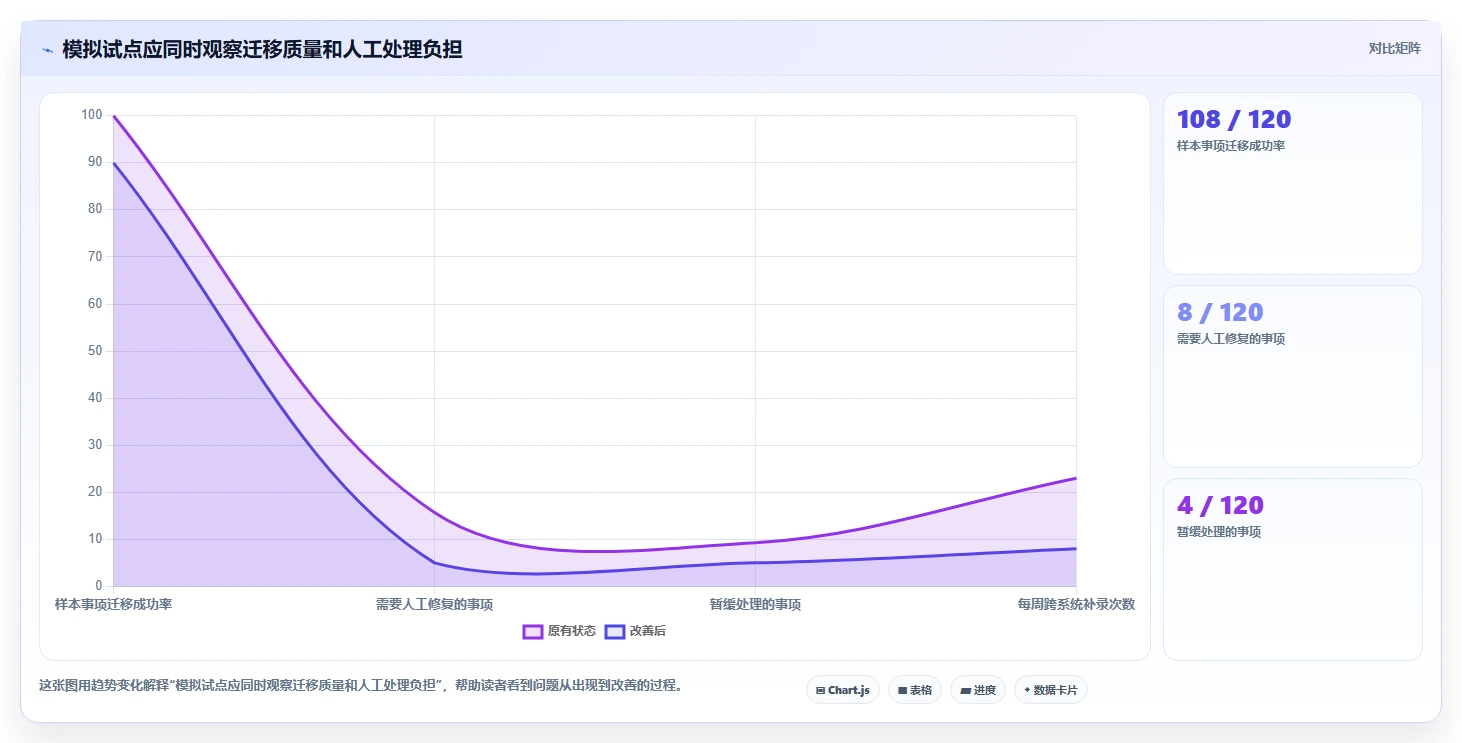The image size is (1462, 743).
Task: Click the card label 样本事项迁移成功率
Action: [x=1231, y=146]
